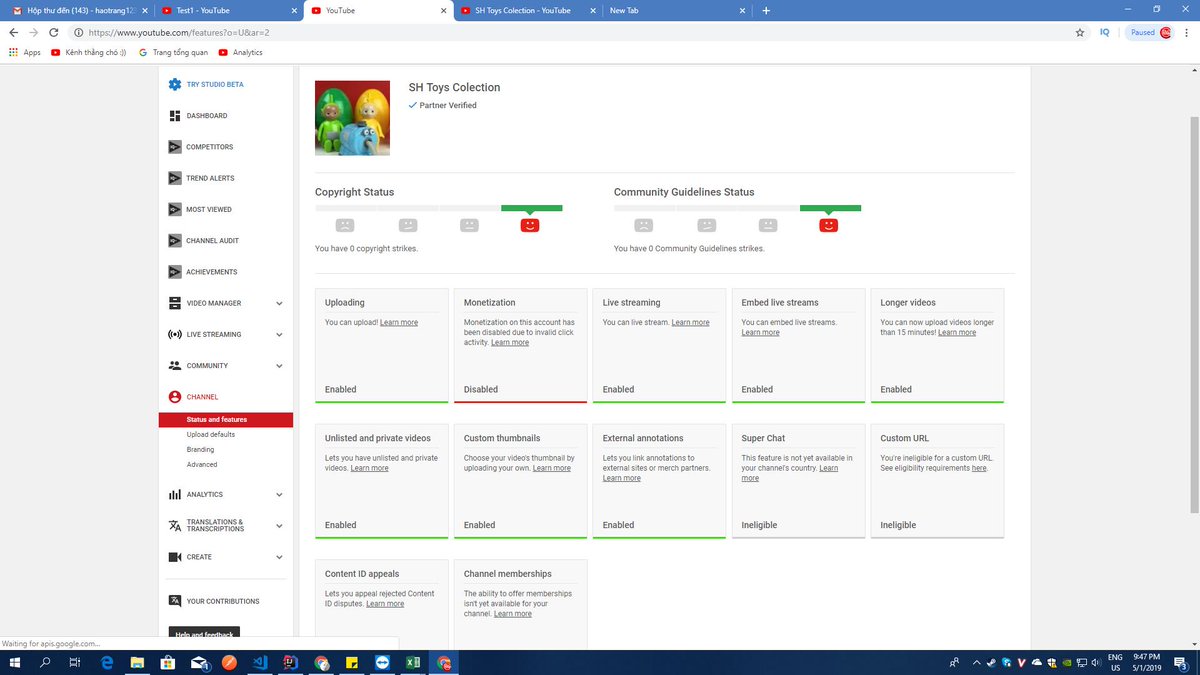
Task: Go back to the previous page
Action: [12, 32]
